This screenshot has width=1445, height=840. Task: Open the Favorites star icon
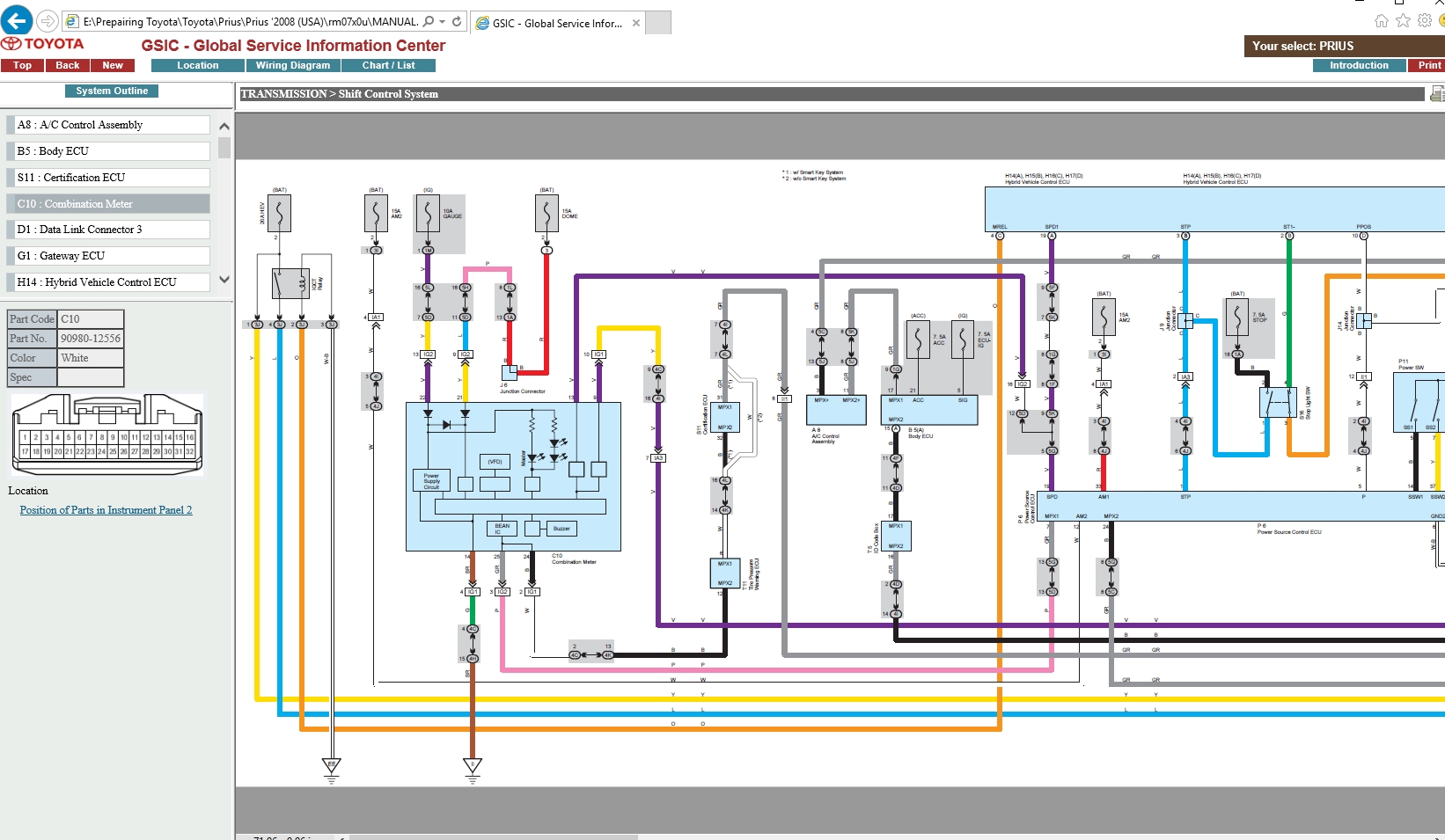[x=1403, y=20]
